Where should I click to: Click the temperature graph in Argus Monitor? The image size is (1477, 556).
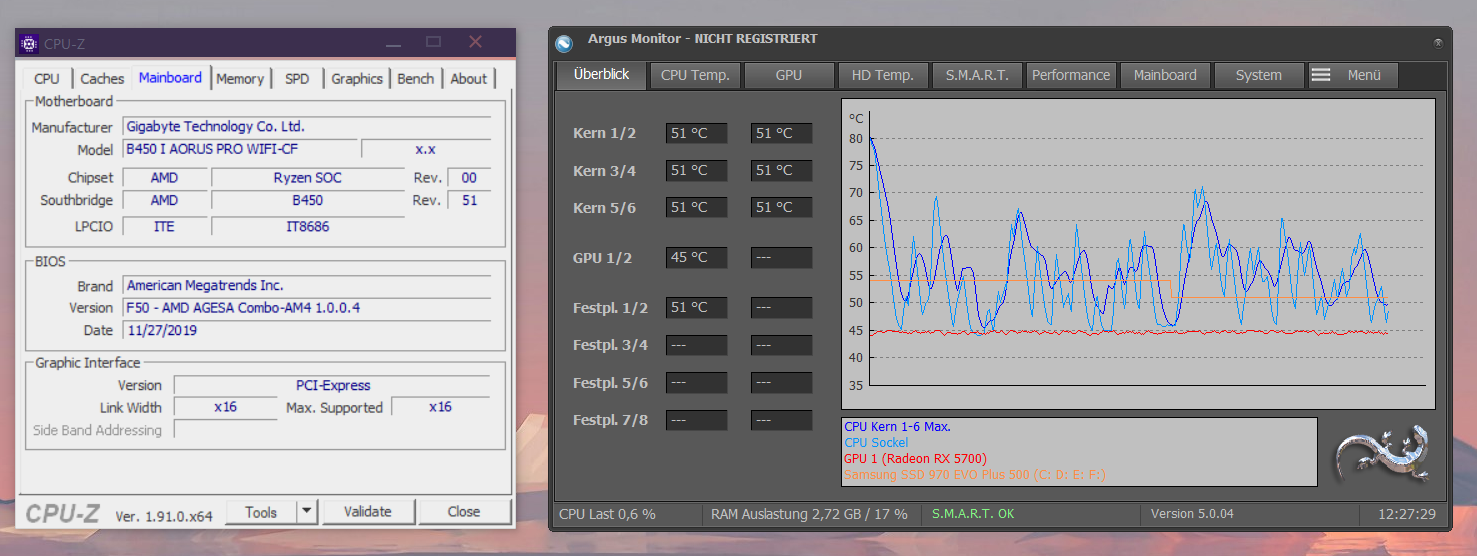pos(1138,253)
